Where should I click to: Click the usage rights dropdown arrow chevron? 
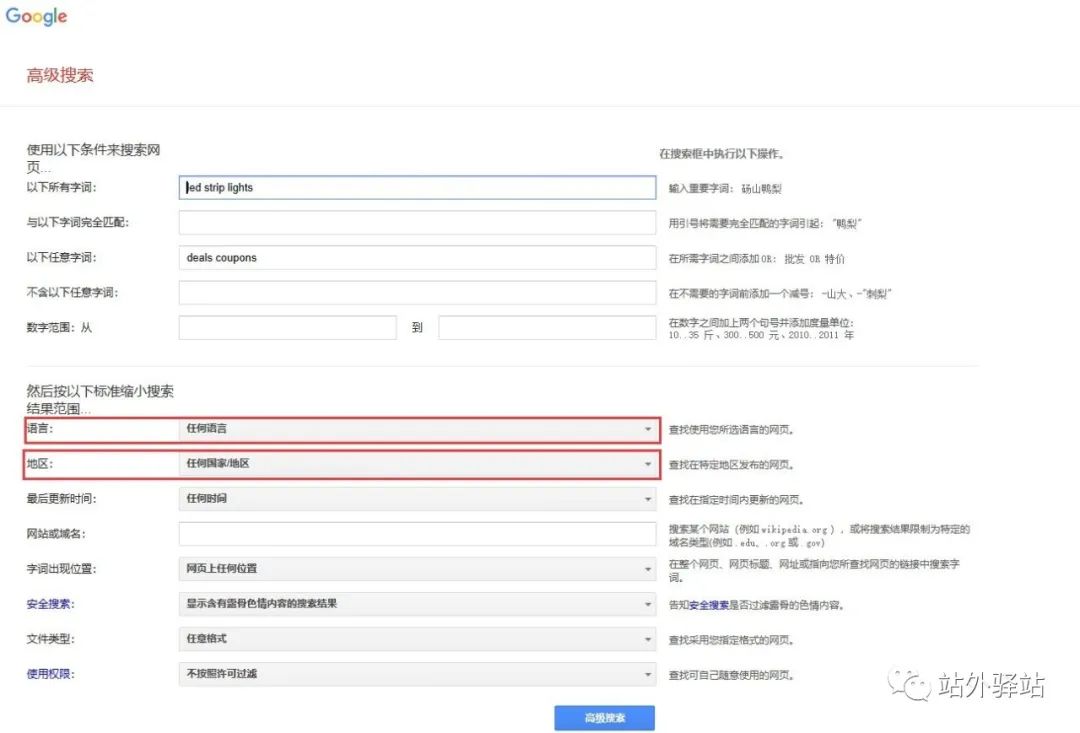click(x=648, y=673)
